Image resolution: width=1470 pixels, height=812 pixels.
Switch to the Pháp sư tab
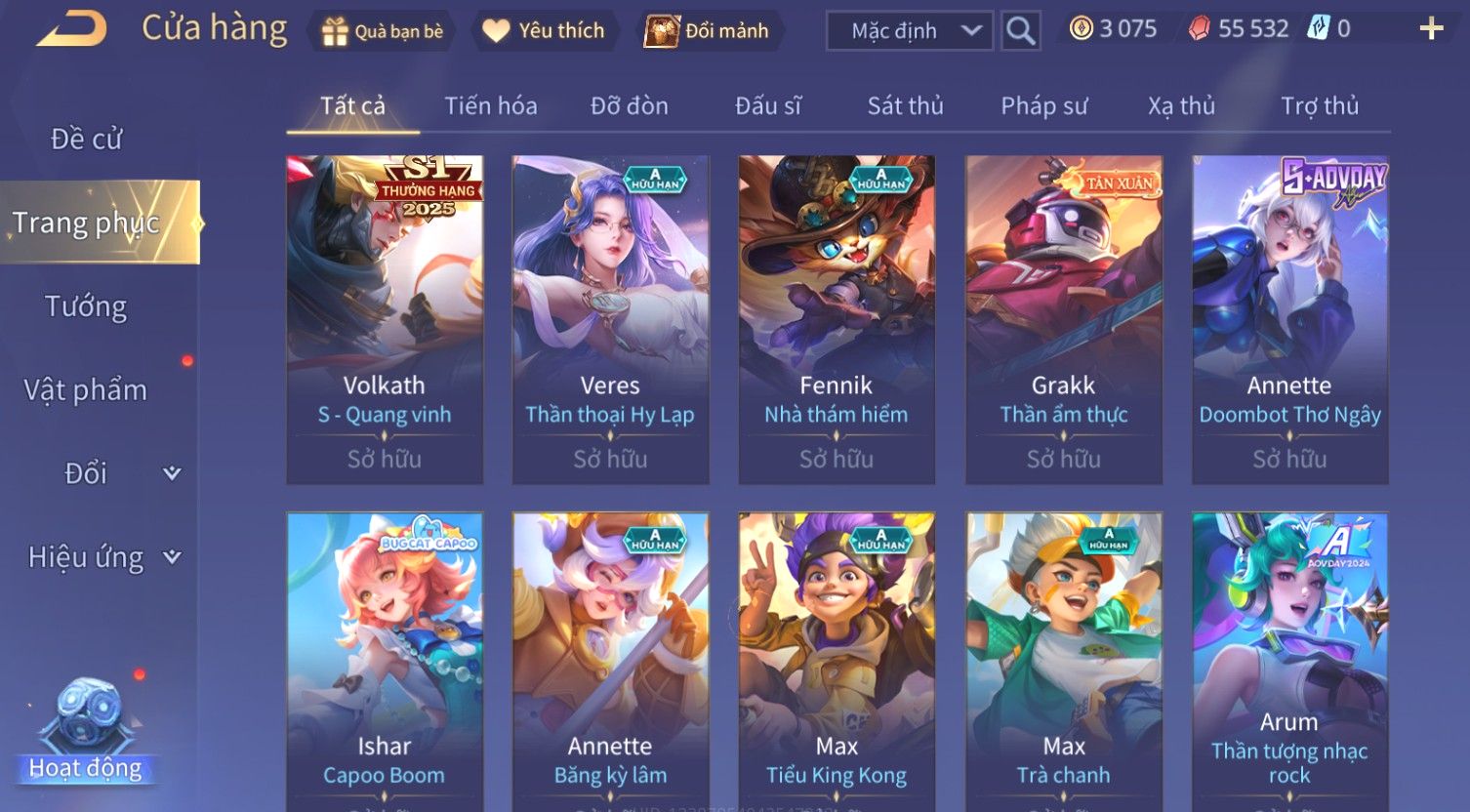click(1043, 105)
